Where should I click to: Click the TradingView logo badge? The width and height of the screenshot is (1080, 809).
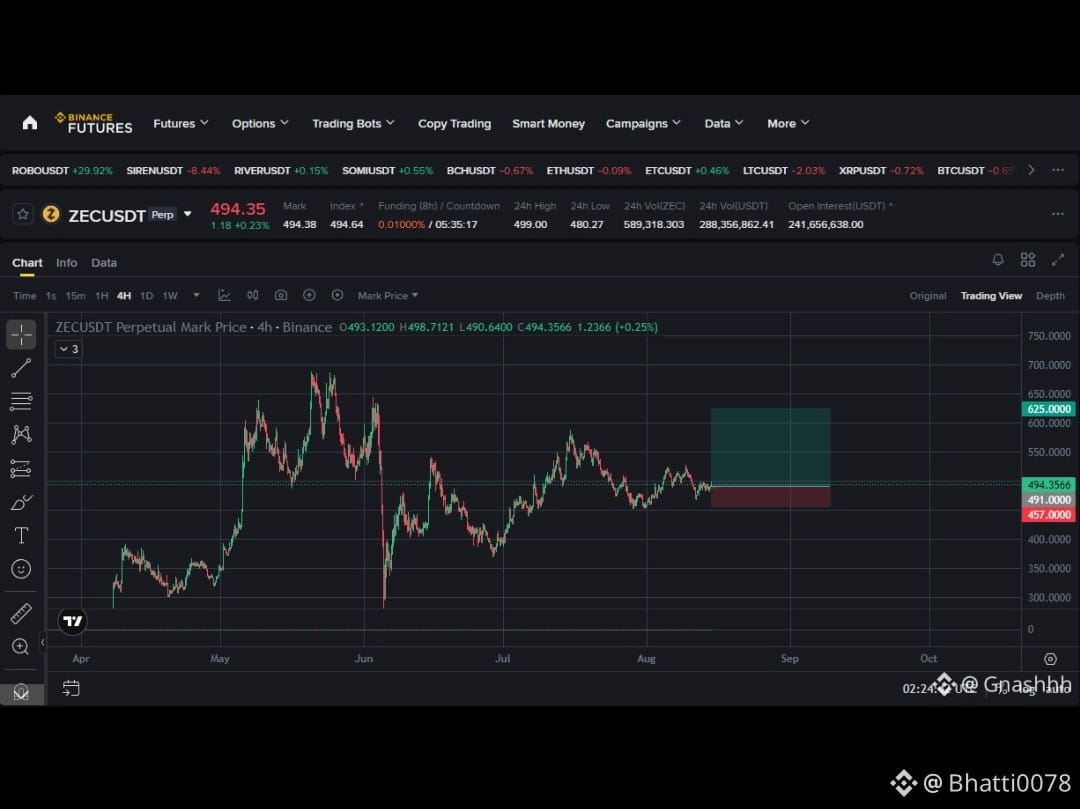coord(72,621)
